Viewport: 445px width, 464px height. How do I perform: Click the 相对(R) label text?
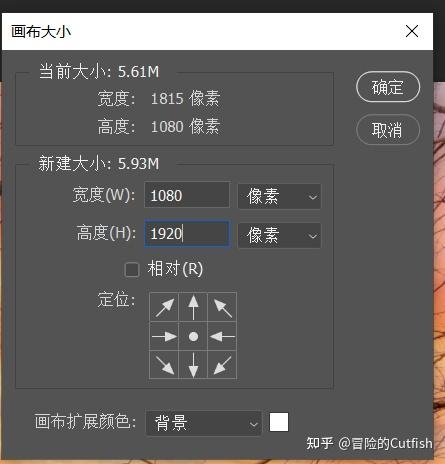pyautogui.click(x=175, y=269)
